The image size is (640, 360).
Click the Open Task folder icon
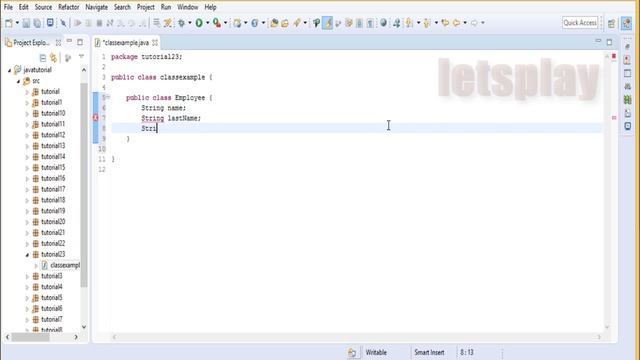pos(285,23)
